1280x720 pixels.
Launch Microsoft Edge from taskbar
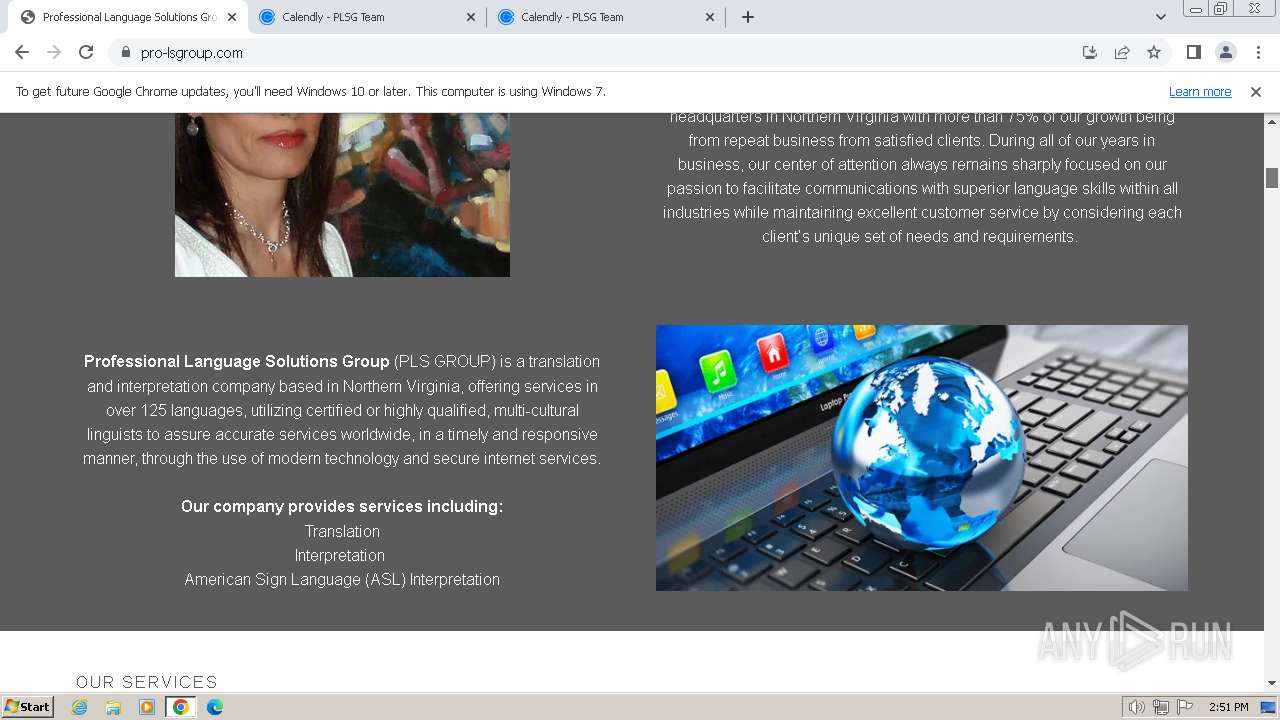[215, 707]
